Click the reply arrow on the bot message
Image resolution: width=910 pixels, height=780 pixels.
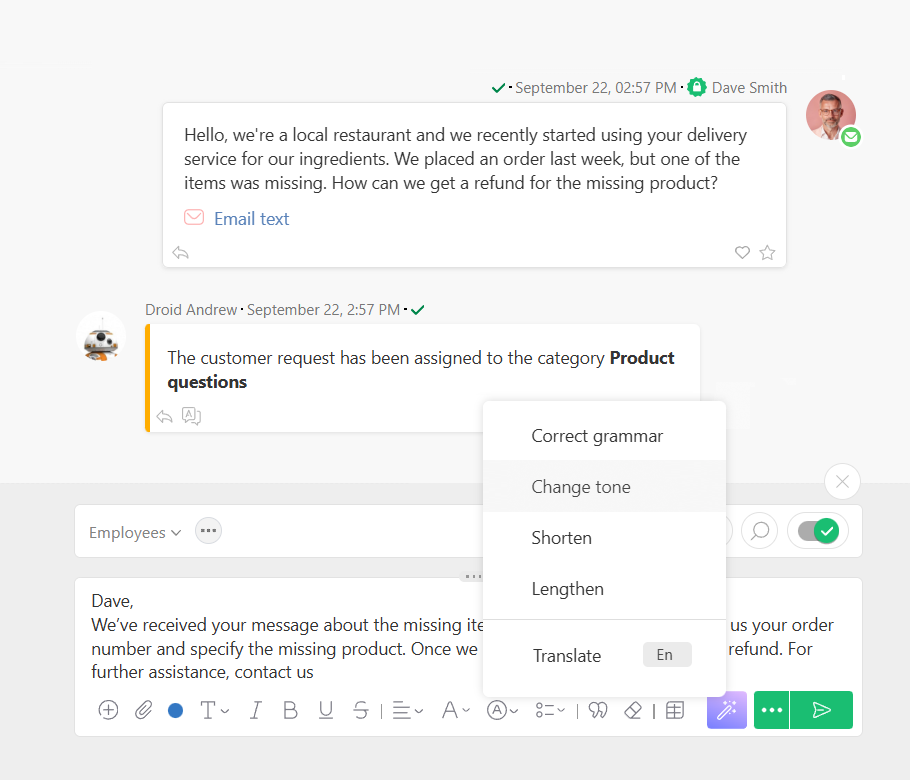point(164,417)
